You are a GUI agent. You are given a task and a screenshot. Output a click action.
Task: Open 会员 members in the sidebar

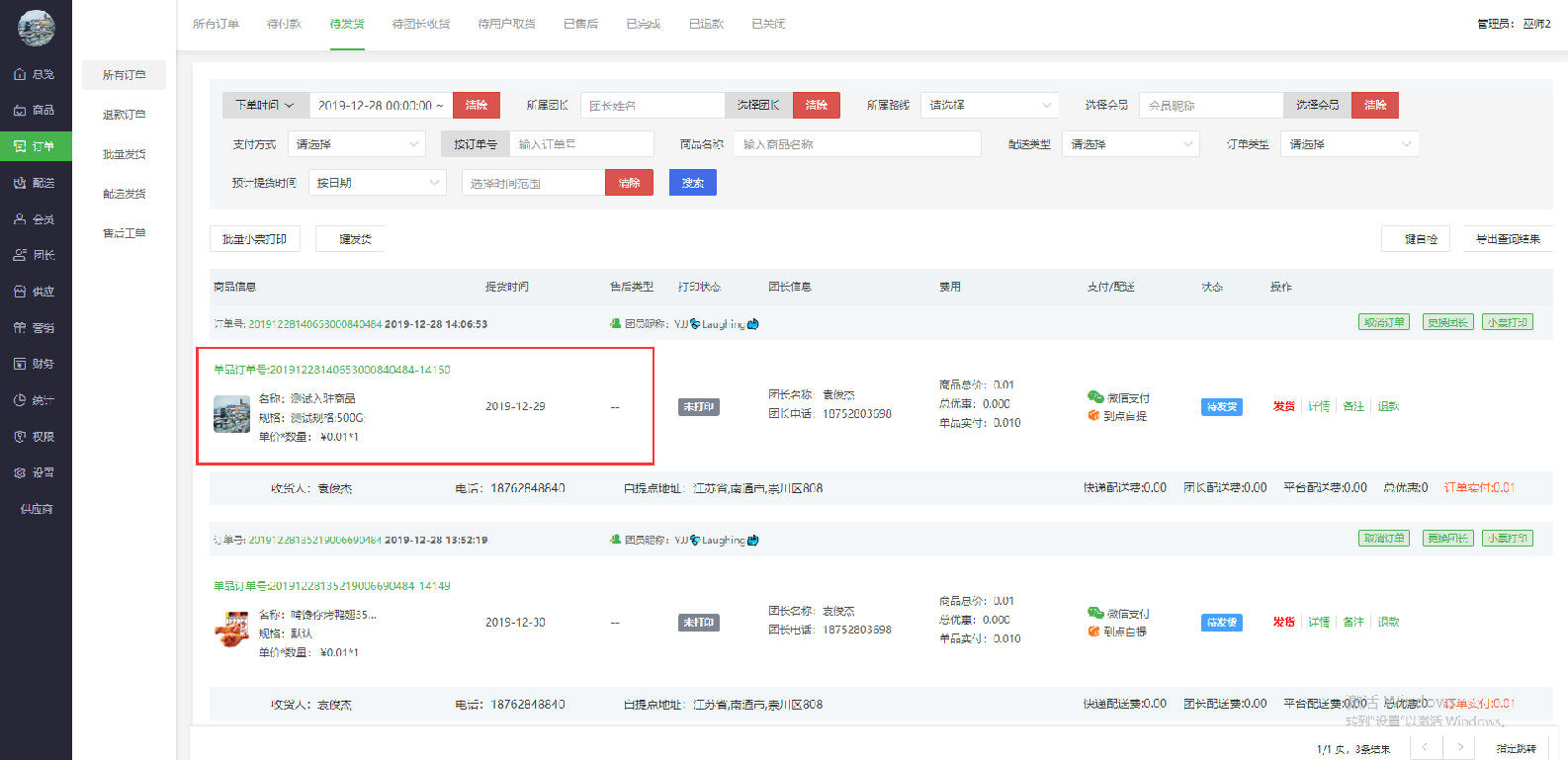pos(36,219)
